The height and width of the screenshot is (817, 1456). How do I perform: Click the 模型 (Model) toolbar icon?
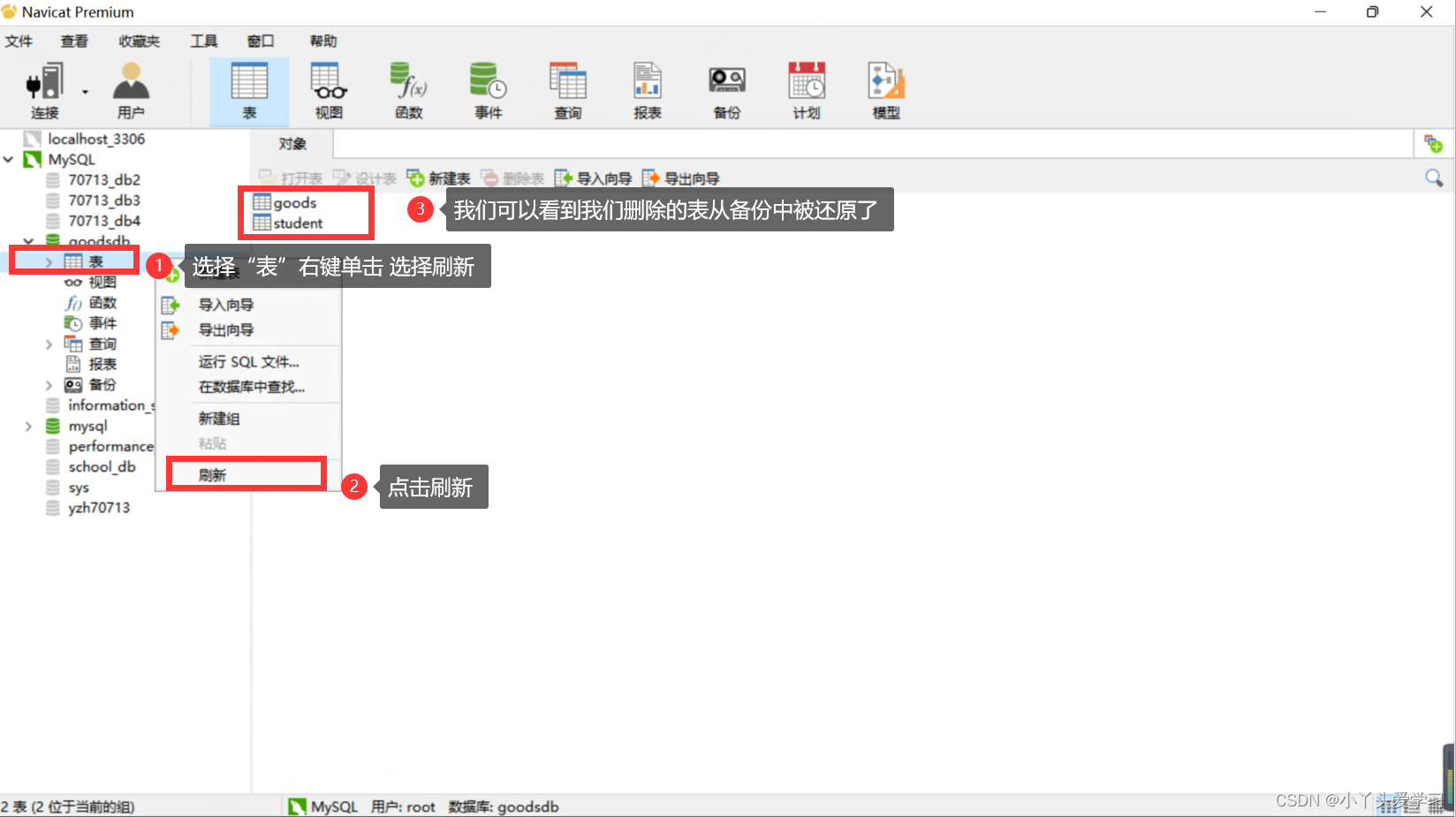pos(886,91)
